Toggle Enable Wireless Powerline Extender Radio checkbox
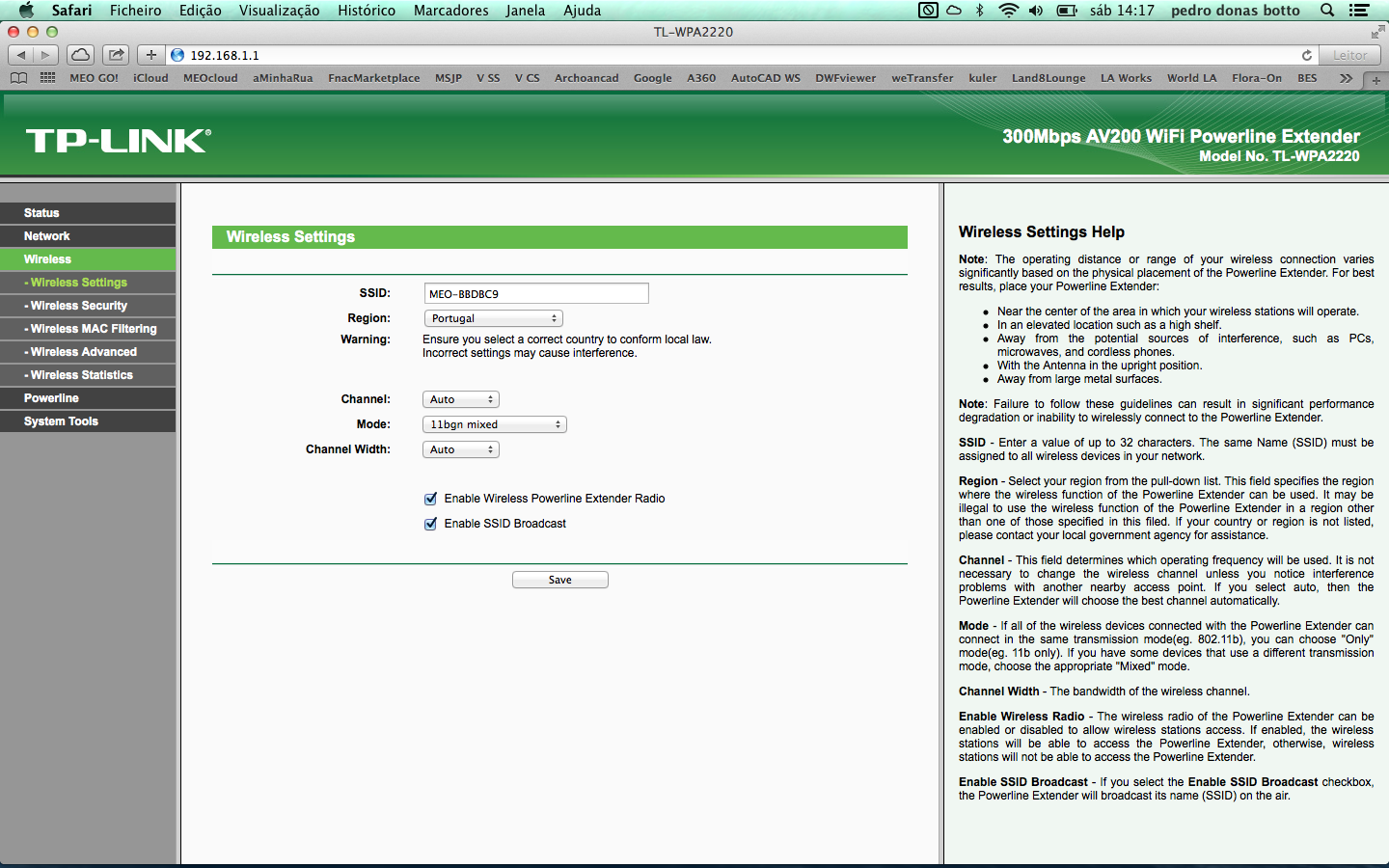This screenshot has height=868, width=1389. (430, 499)
